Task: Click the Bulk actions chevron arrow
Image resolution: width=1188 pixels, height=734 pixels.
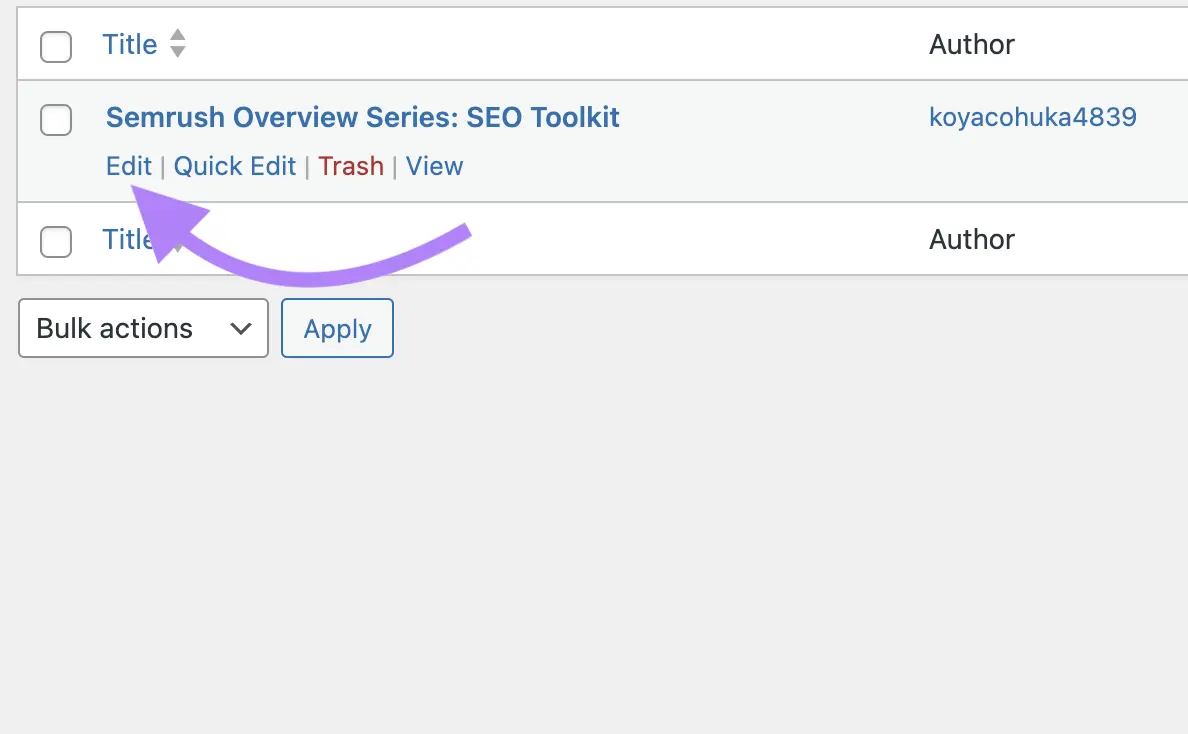Action: click(240, 328)
